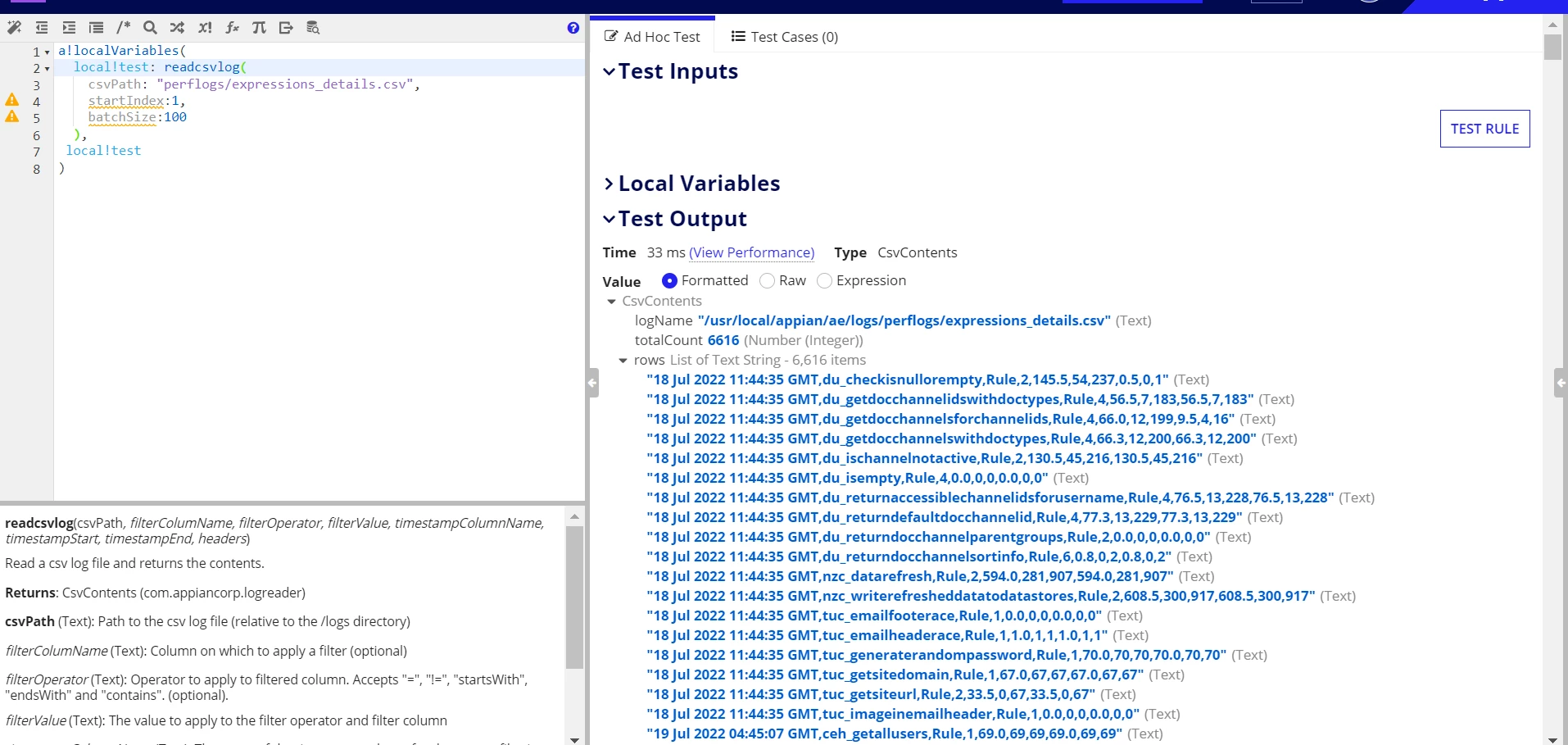The width and height of the screenshot is (1568, 745).
Task: Click the indent code toolbar icon
Action: [x=69, y=28]
